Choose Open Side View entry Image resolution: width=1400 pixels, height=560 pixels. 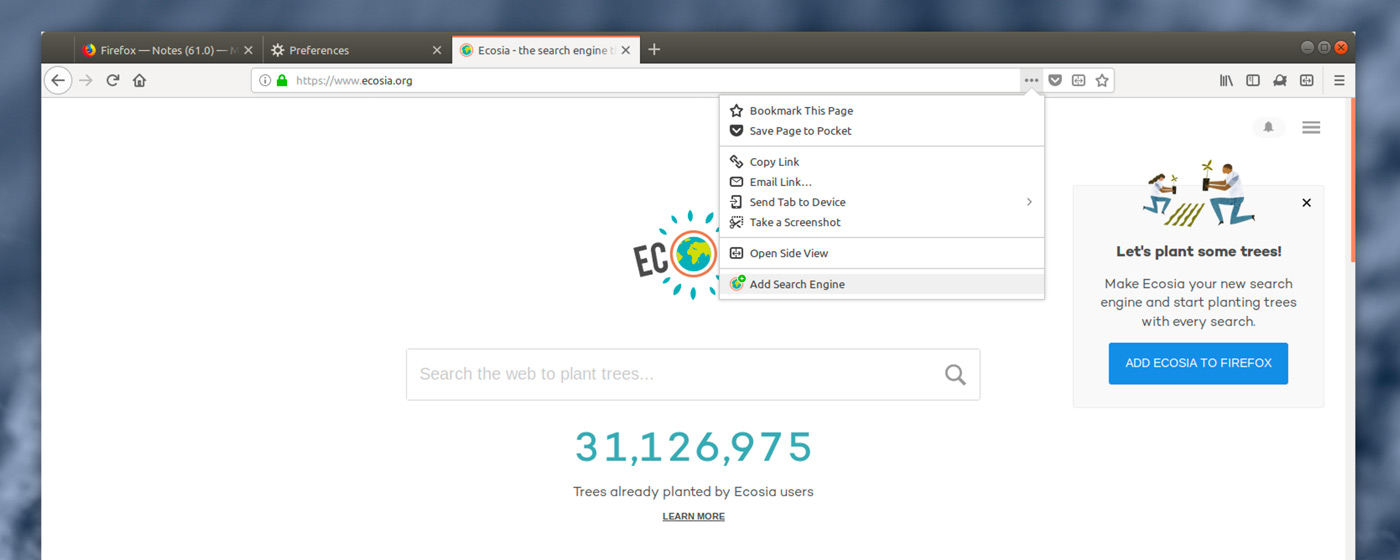pyautogui.click(x=882, y=253)
